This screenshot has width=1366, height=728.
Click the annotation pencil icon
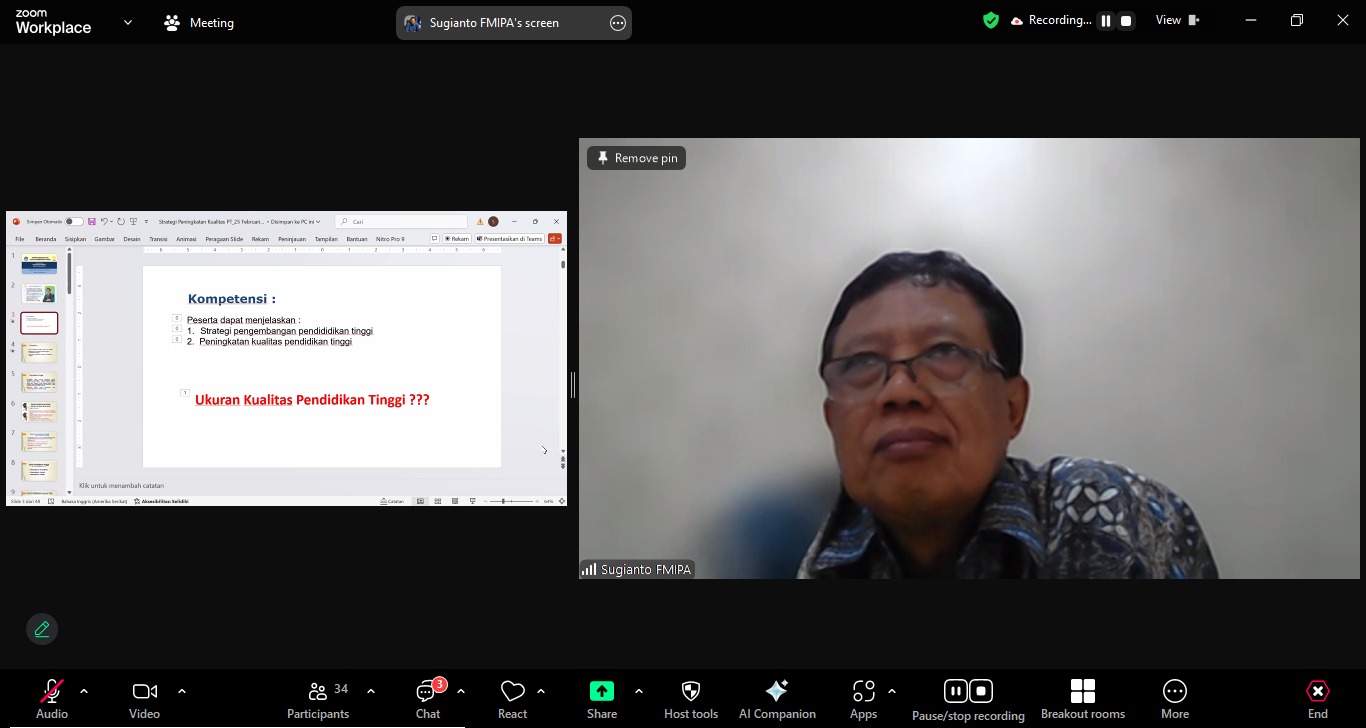[x=42, y=629]
